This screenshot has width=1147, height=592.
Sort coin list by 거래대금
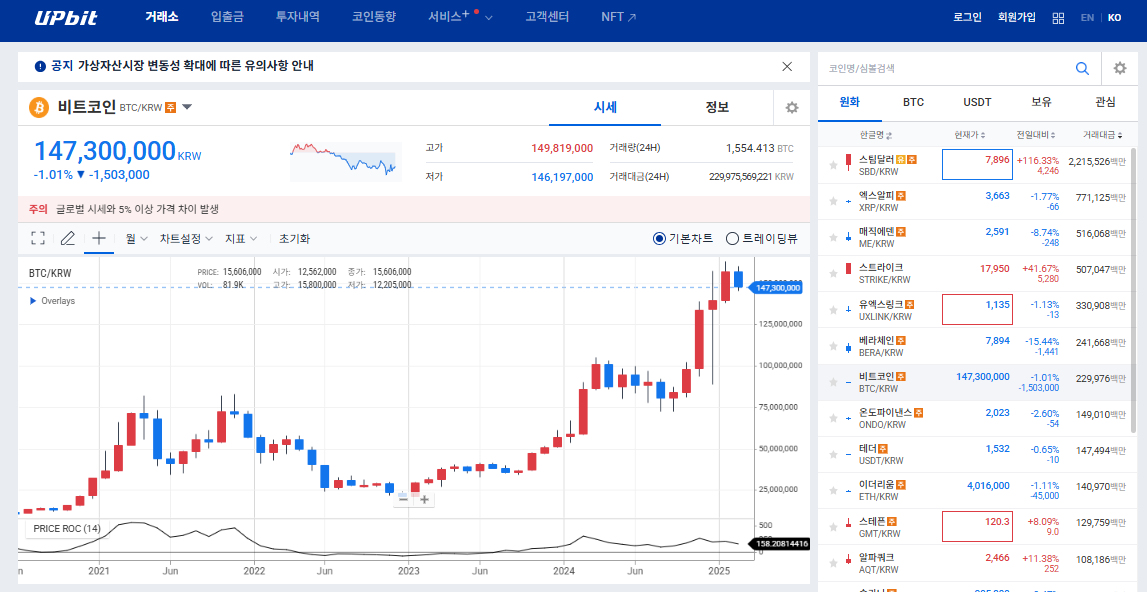pos(1104,135)
